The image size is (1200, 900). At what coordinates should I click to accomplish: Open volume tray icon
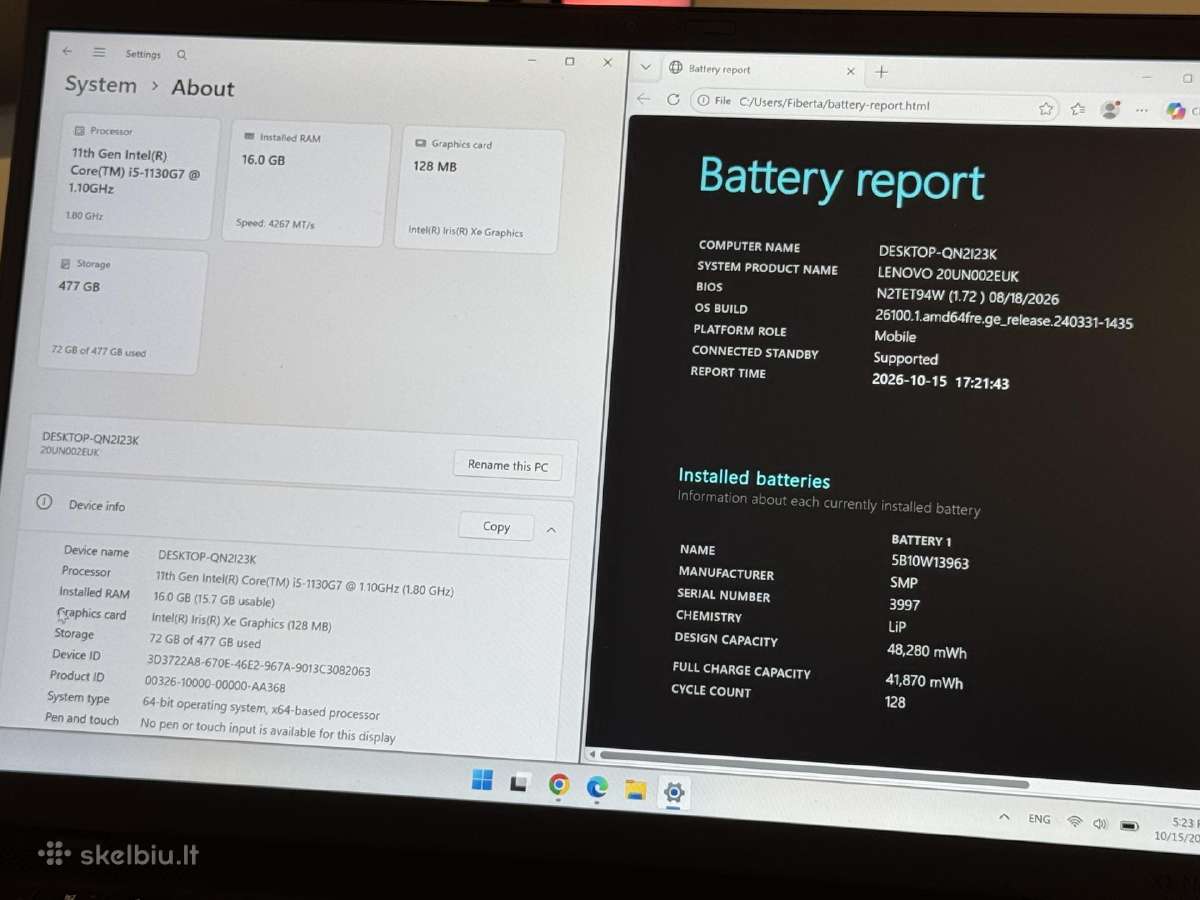tap(1101, 824)
